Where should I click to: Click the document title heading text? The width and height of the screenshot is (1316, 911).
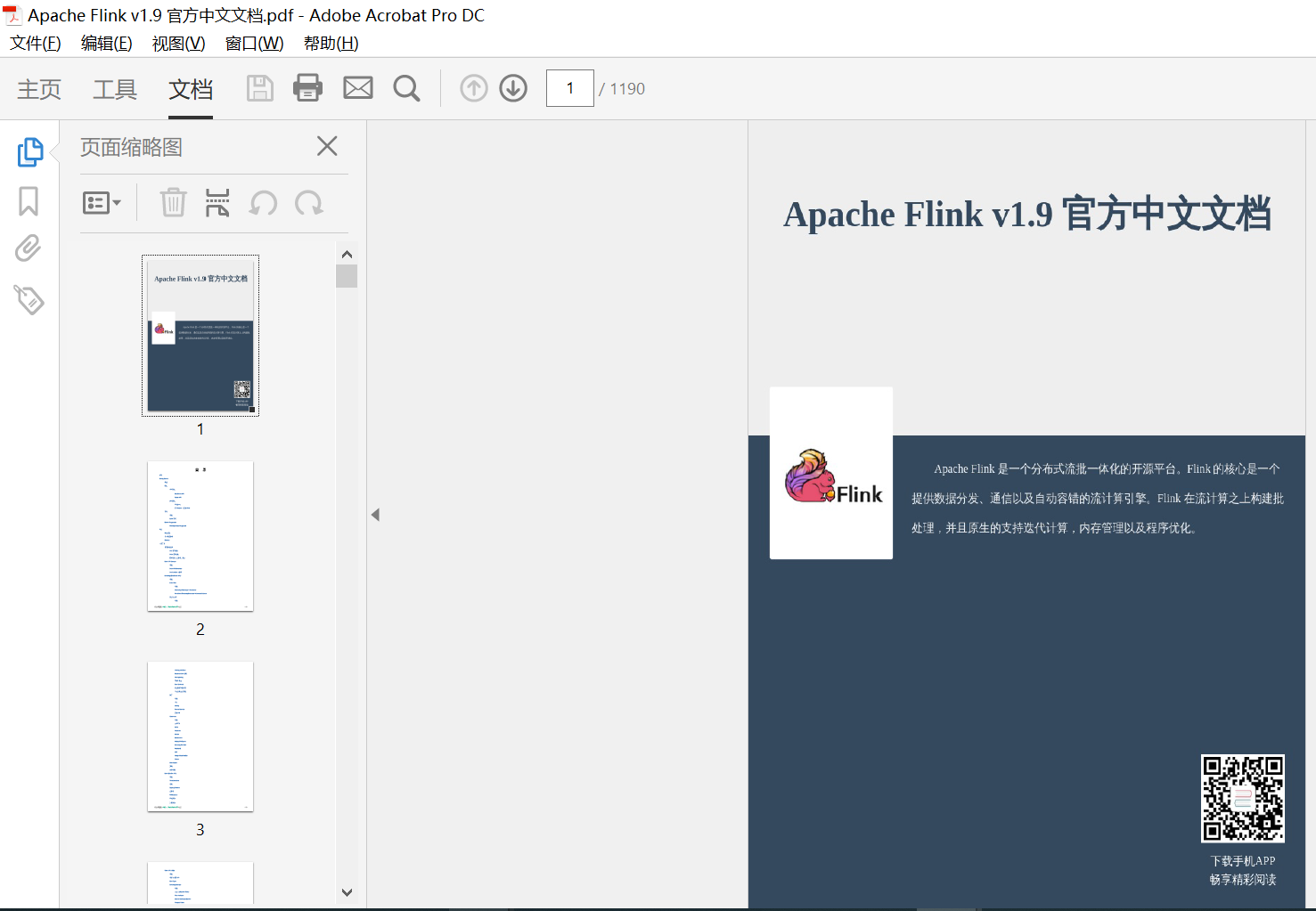pos(1027,215)
